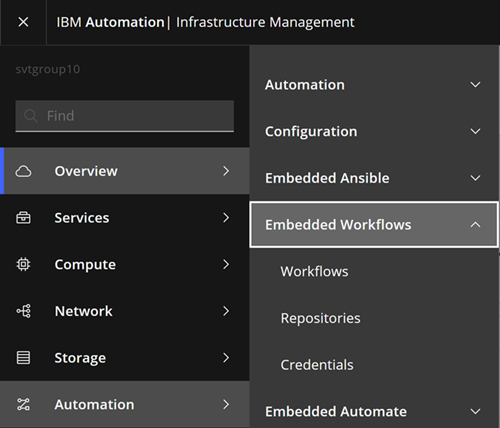Image resolution: width=500 pixels, height=428 pixels.
Task: Click the Configuration section heading
Action: (311, 131)
